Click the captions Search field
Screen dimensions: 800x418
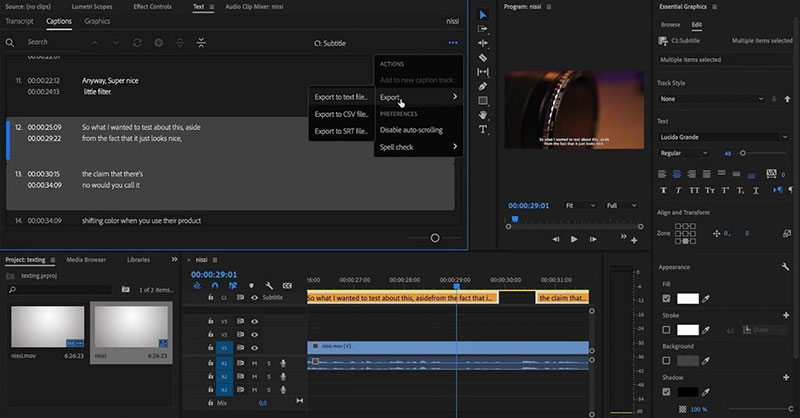[x=51, y=42]
